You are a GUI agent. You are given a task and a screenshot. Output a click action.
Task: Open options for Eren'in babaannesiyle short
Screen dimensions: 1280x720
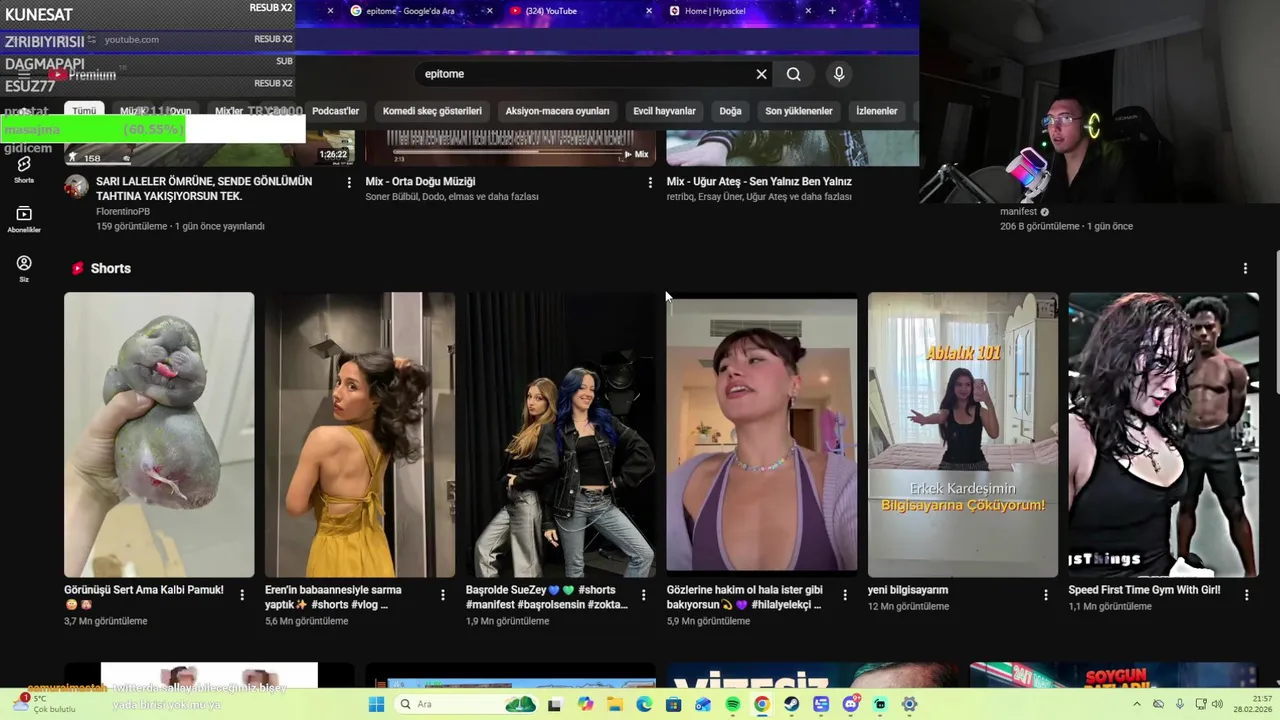443,595
